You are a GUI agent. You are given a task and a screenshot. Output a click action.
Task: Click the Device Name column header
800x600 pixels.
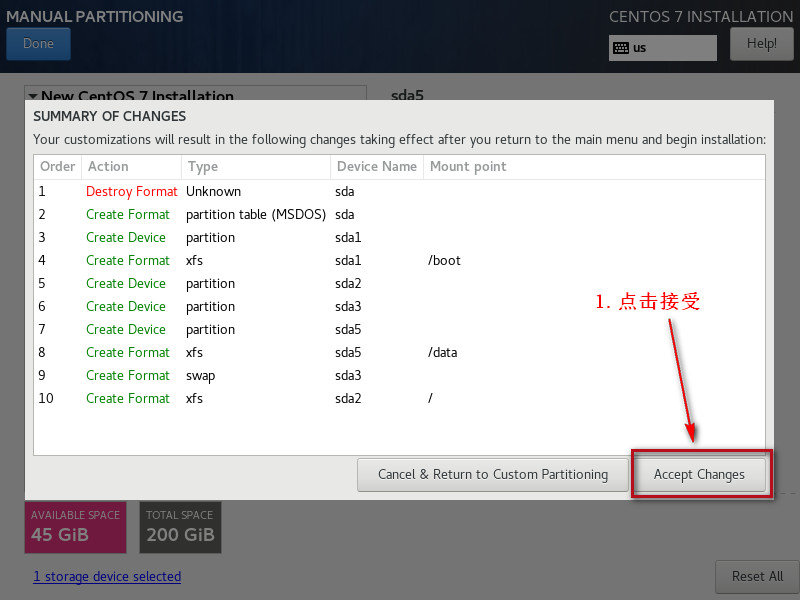point(377,166)
